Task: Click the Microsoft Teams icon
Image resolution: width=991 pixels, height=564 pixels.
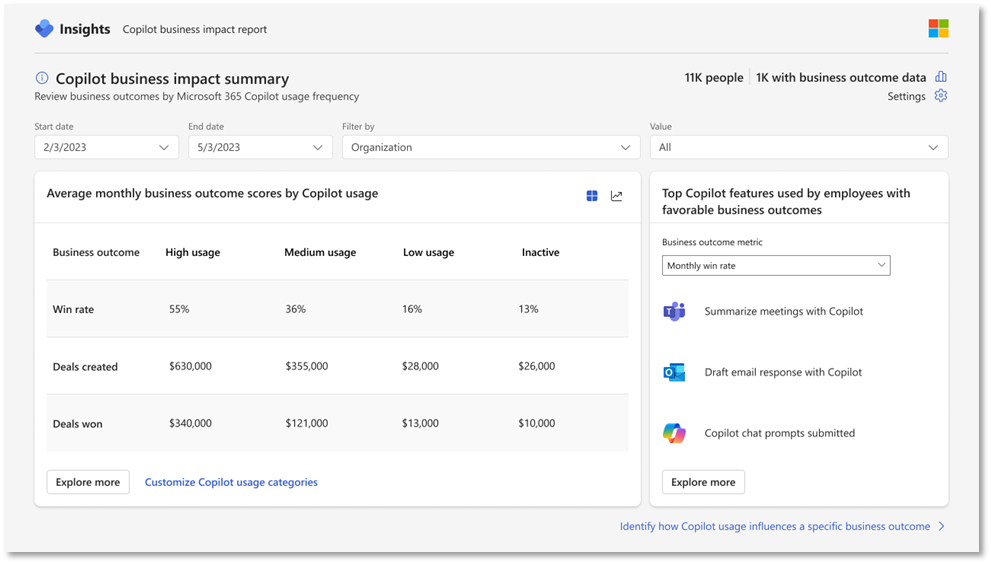Action: (x=674, y=311)
